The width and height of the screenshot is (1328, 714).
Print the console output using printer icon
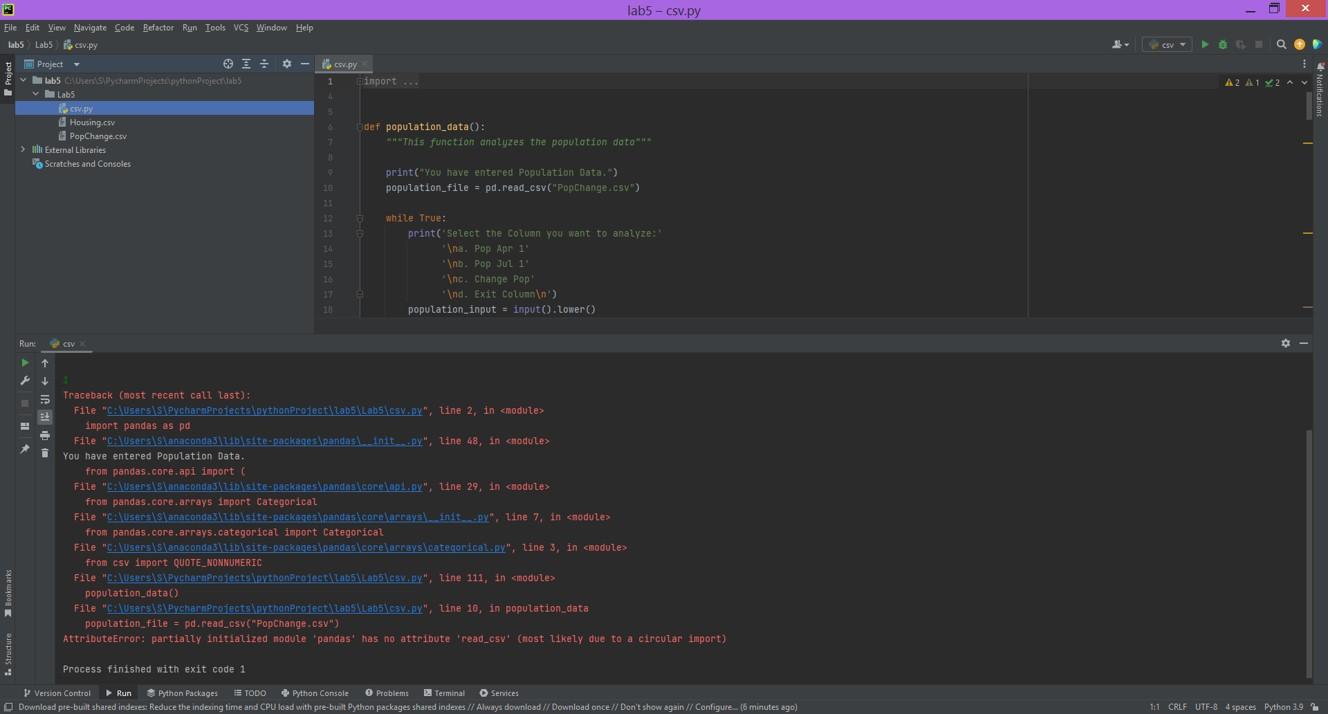click(x=45, y=435)
